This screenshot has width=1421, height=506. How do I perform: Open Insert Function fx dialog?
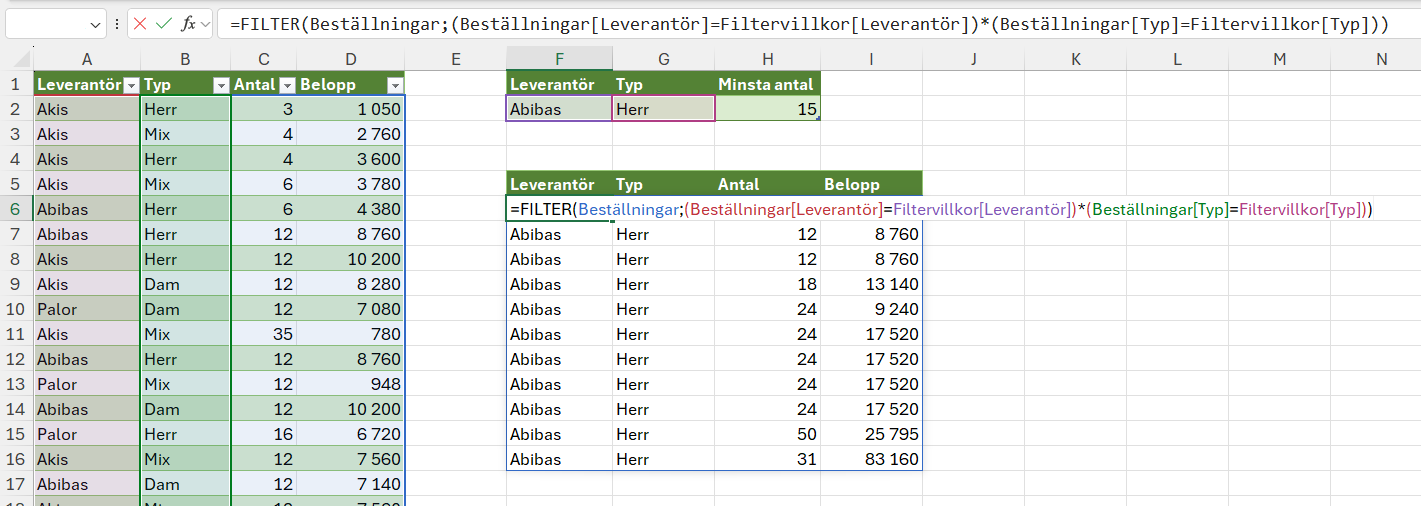188,24
